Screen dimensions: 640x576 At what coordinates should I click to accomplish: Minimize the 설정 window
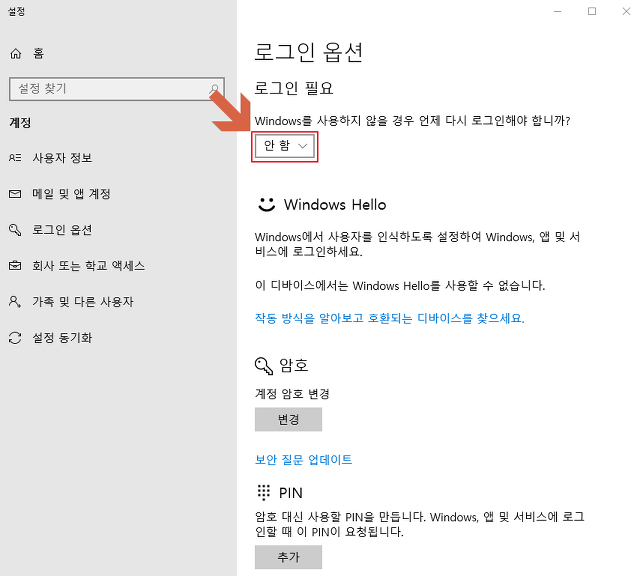coord(558,11)
